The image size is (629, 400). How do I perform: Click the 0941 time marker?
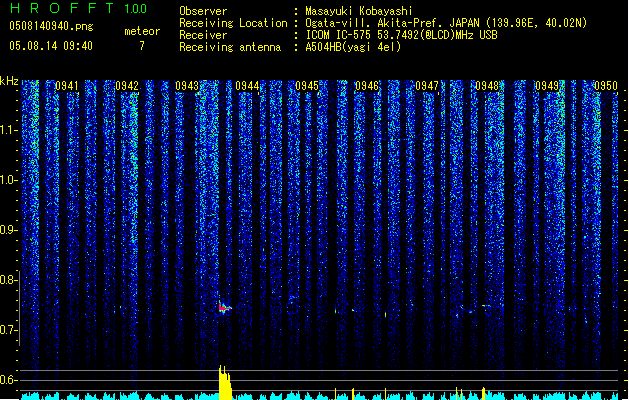(67, 86)
